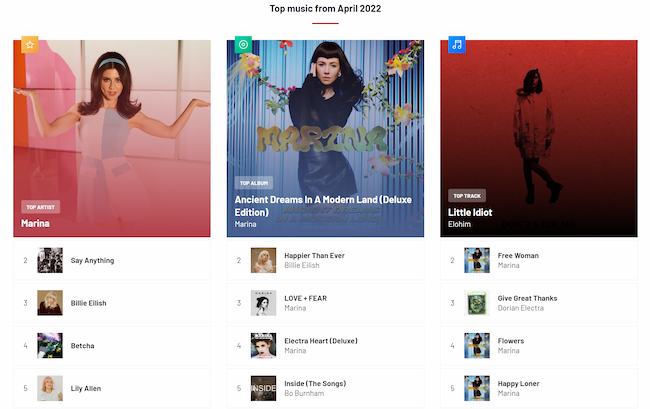Click Lily Allen artist thumbnail

[x=50, y=388]
